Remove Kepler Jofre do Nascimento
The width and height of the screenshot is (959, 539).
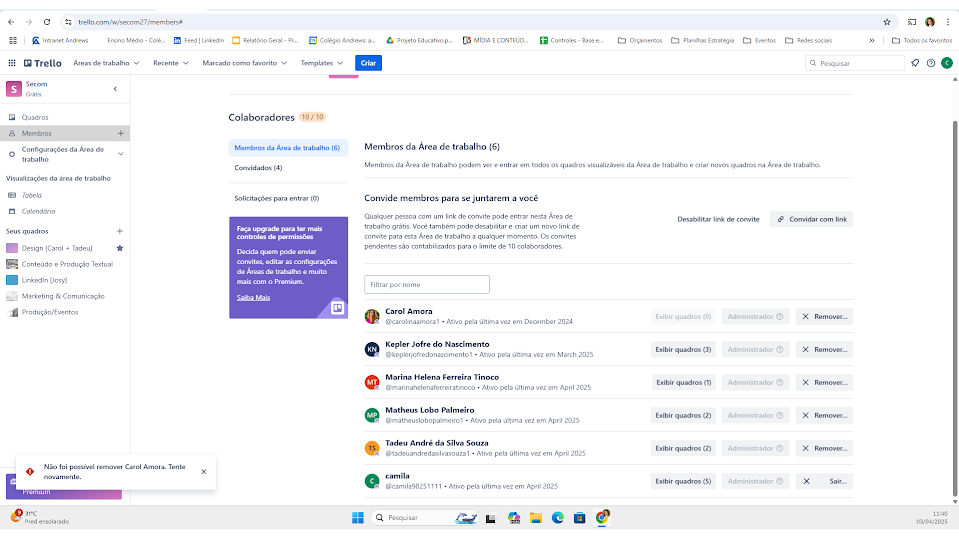[824, 349]
